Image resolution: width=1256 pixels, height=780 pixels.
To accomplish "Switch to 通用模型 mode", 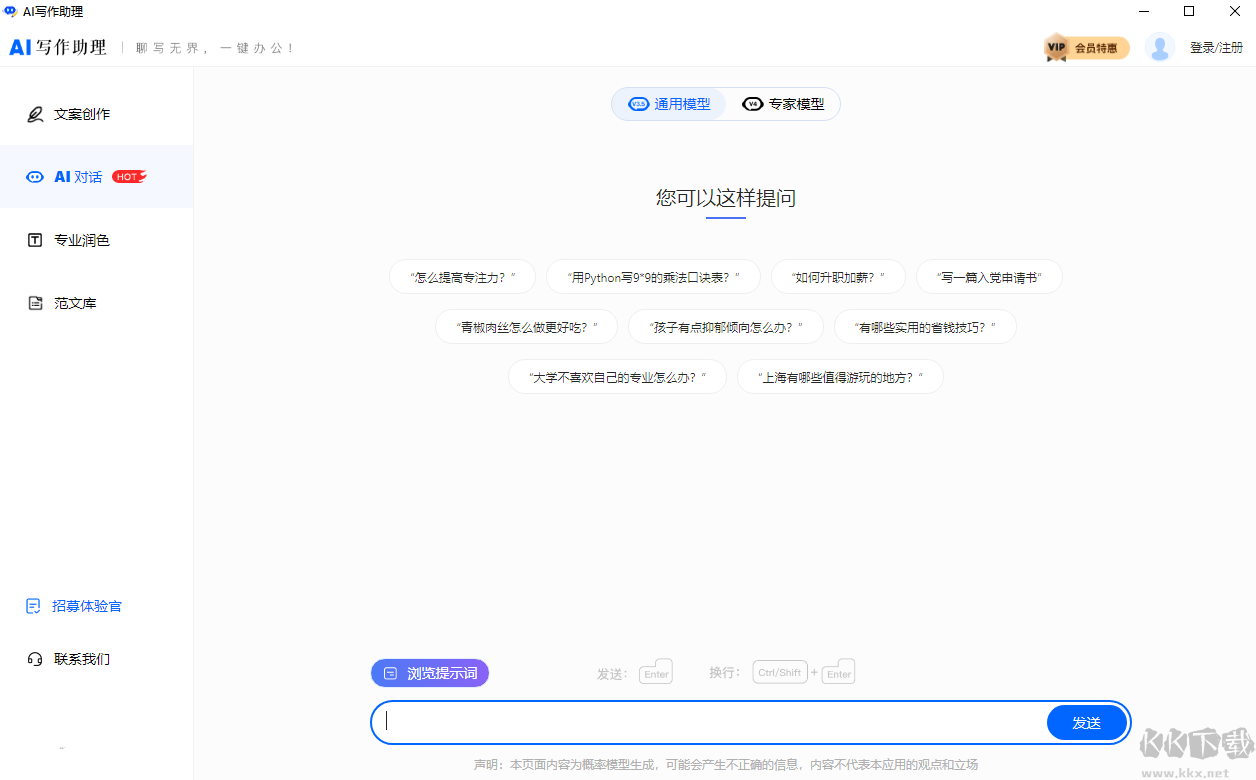I will 668,103.
